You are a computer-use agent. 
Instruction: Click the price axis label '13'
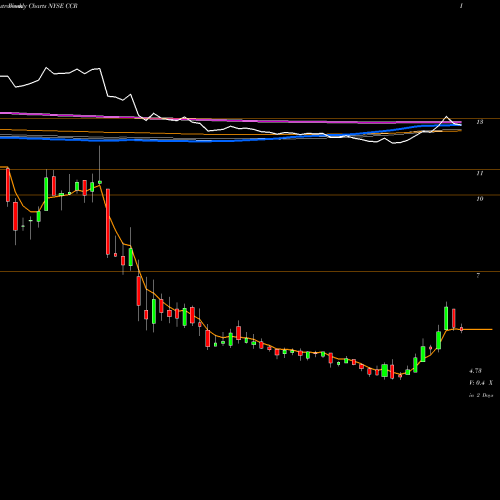click(x=479, y=122)
